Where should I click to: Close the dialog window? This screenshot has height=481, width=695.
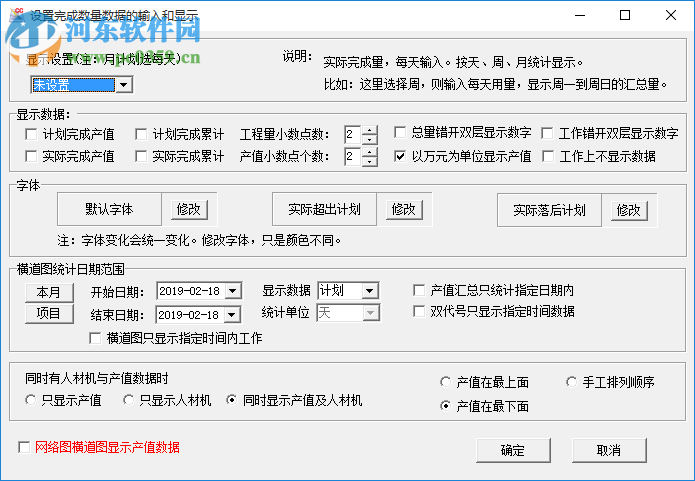[x=671, y=15]
